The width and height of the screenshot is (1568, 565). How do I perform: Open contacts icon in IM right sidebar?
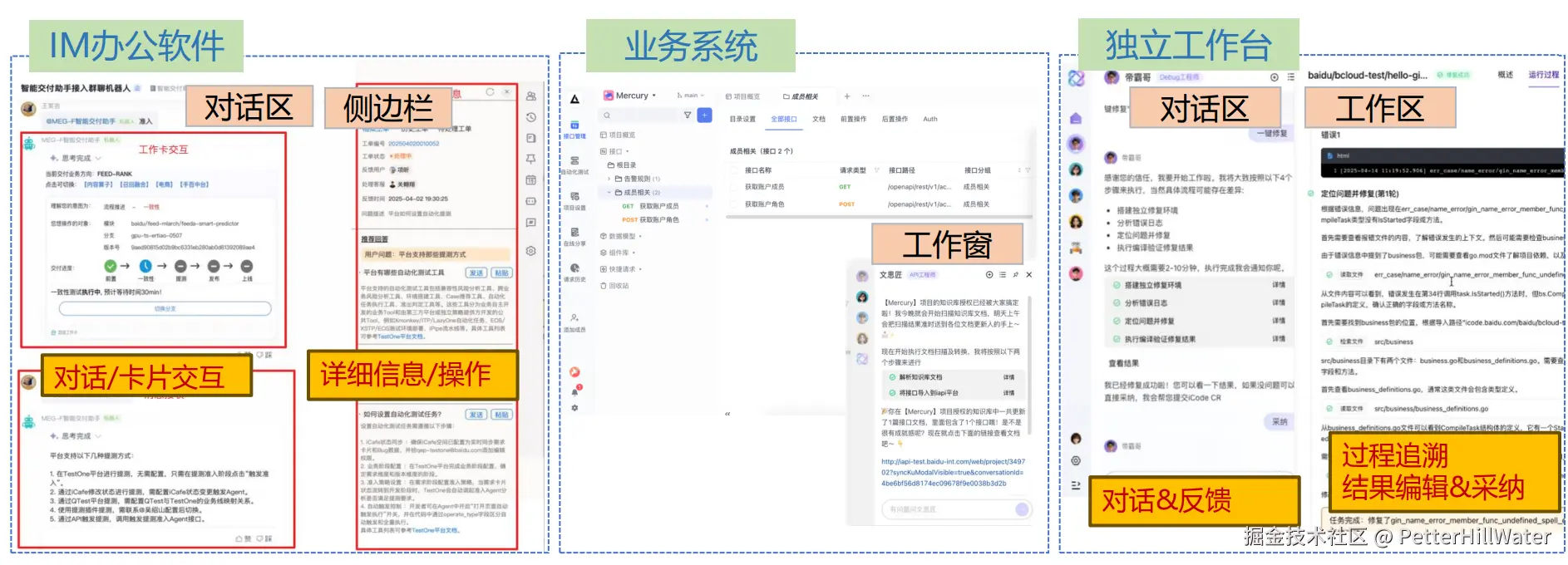[530, 96]
